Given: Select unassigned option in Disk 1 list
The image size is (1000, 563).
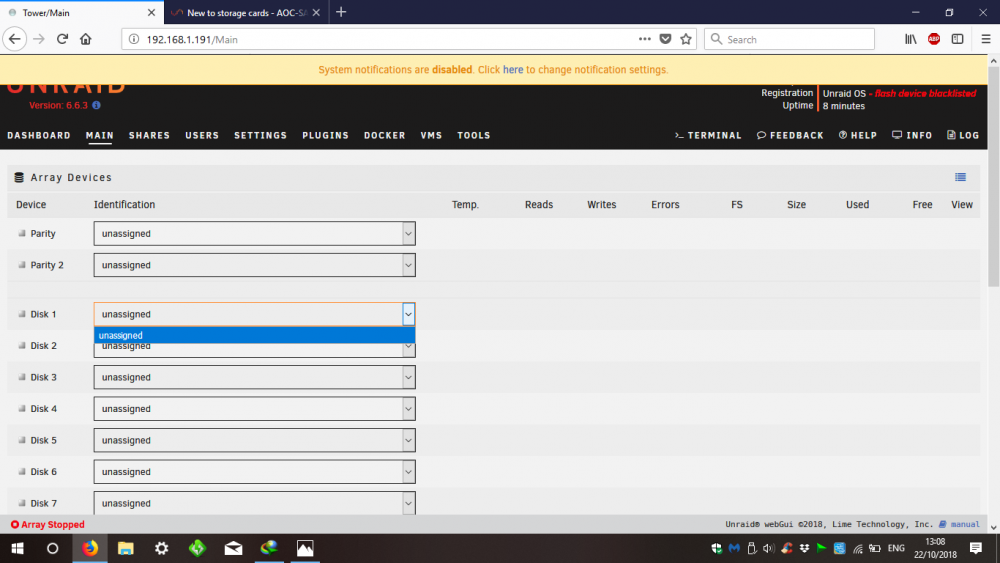Looking at the screenshot, I should pos(254,335).
